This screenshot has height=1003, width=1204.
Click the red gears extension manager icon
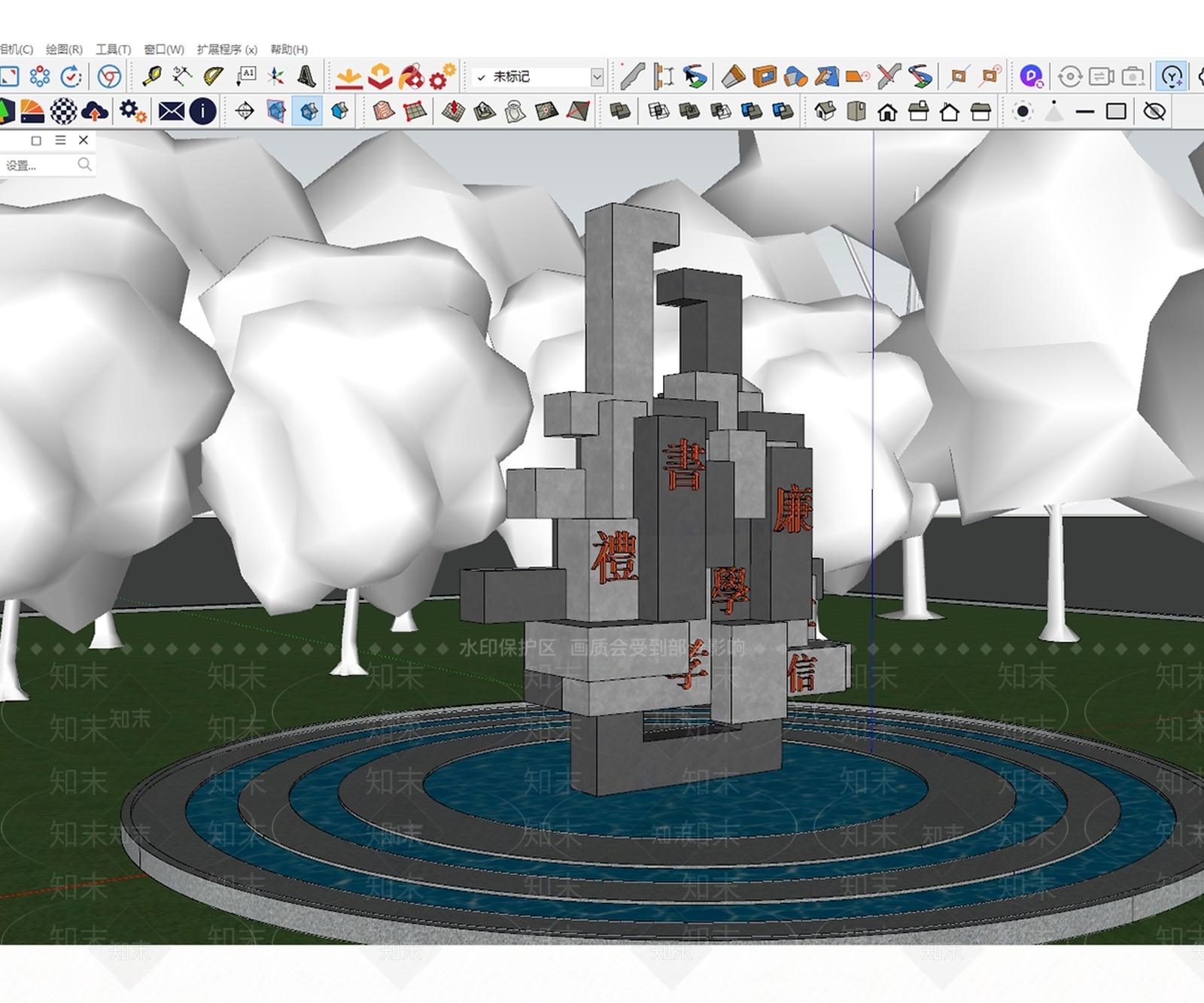pos(442,76)
